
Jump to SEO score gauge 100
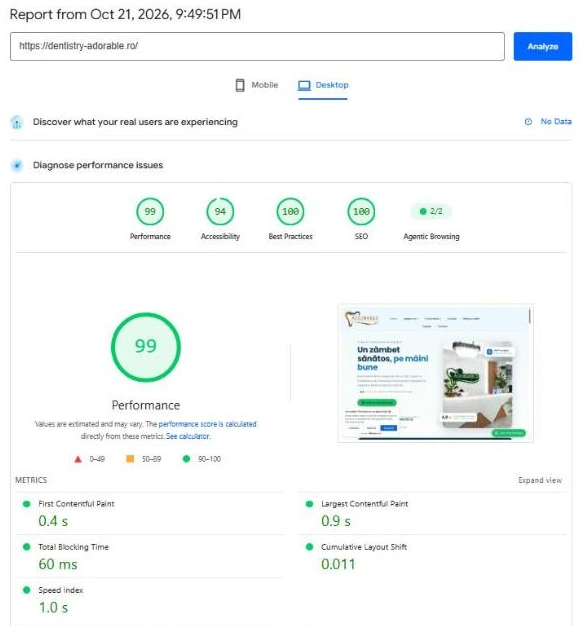361,211
